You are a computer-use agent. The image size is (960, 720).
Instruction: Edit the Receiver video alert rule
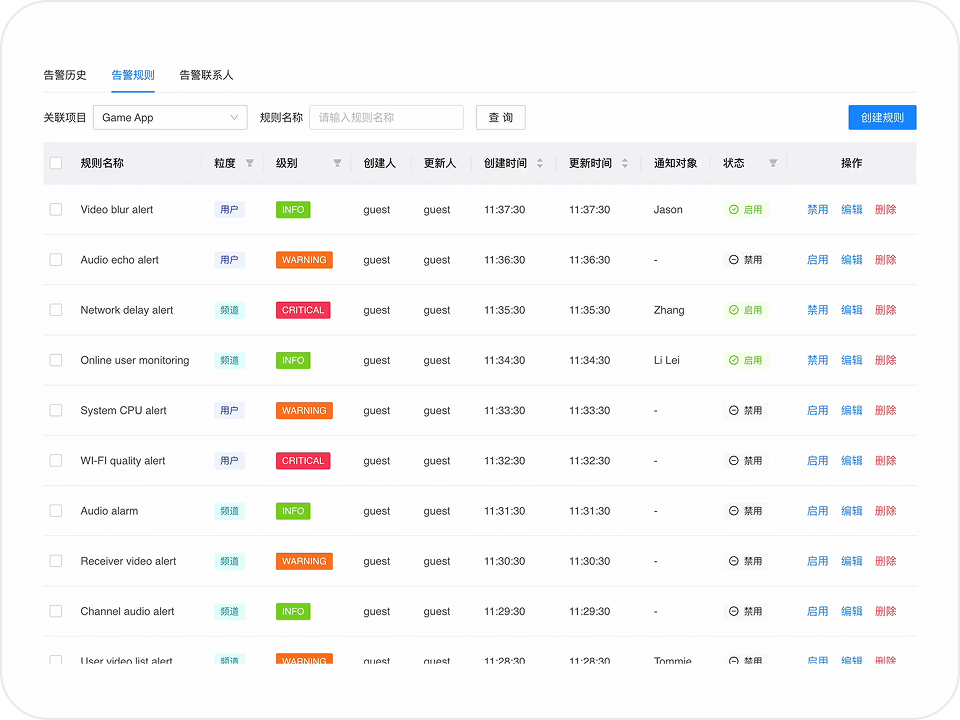[x=852, y=561]
